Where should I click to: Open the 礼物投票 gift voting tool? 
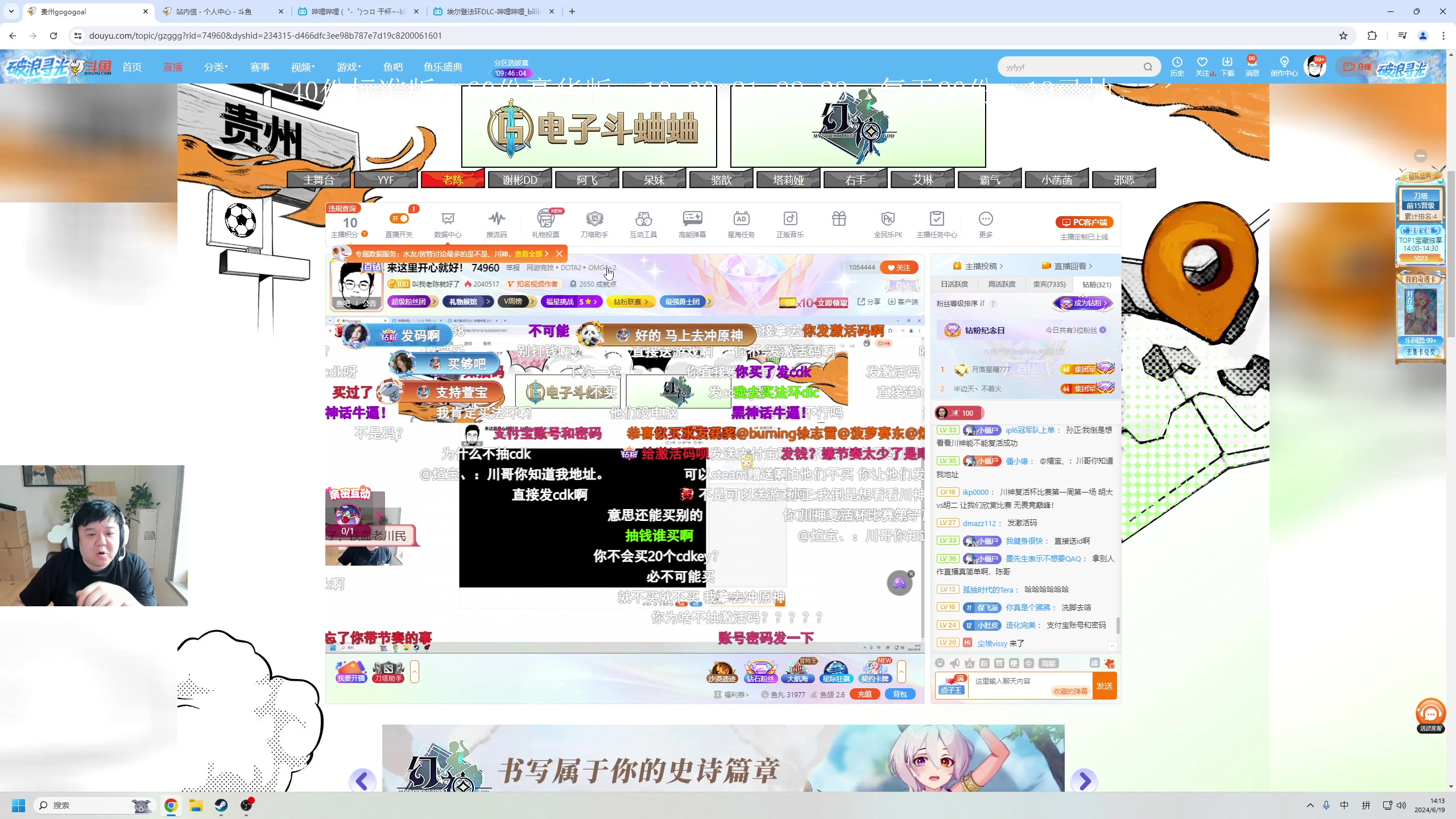coord(545,224)
